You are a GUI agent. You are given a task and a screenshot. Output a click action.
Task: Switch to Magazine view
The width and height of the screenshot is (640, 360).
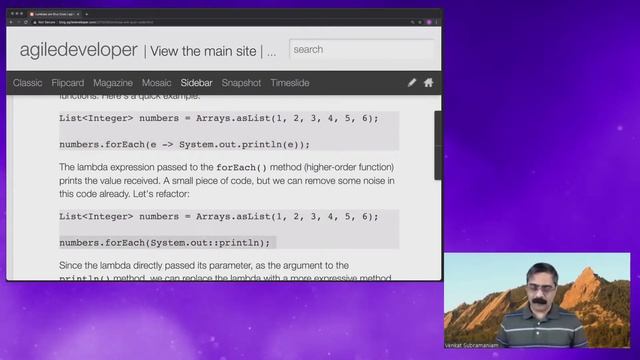pos(113,83)
